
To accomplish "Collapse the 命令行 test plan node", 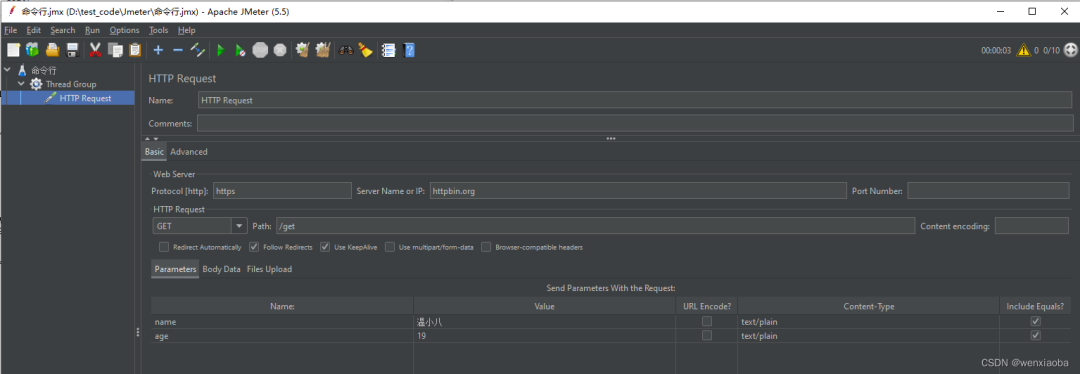I will tap(7, 70).
